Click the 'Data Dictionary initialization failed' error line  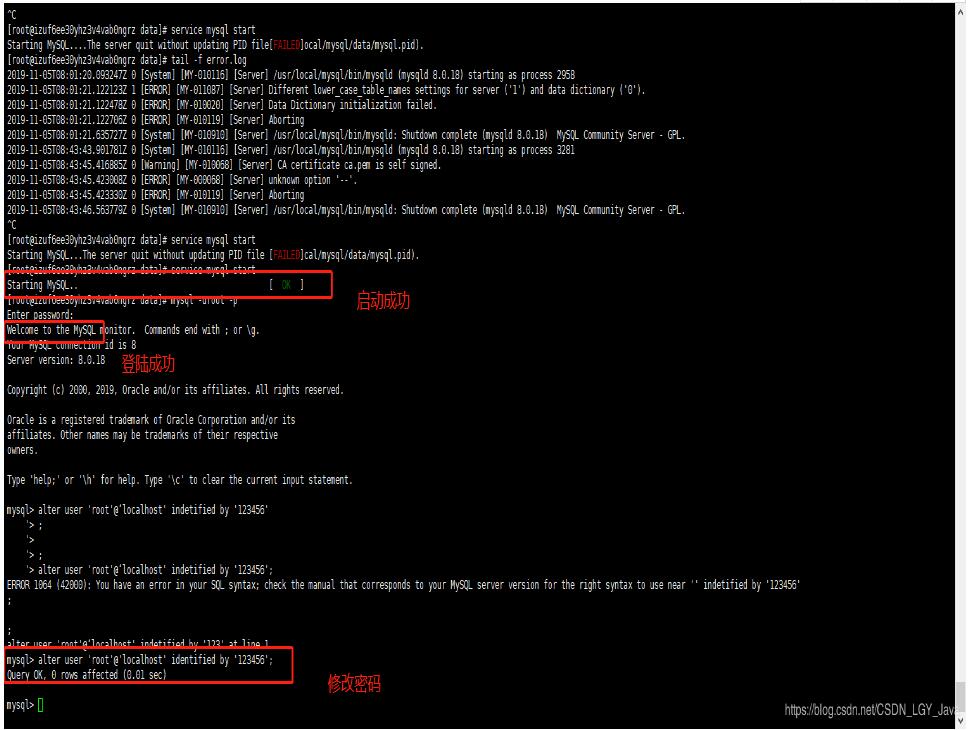coord(222,105)
